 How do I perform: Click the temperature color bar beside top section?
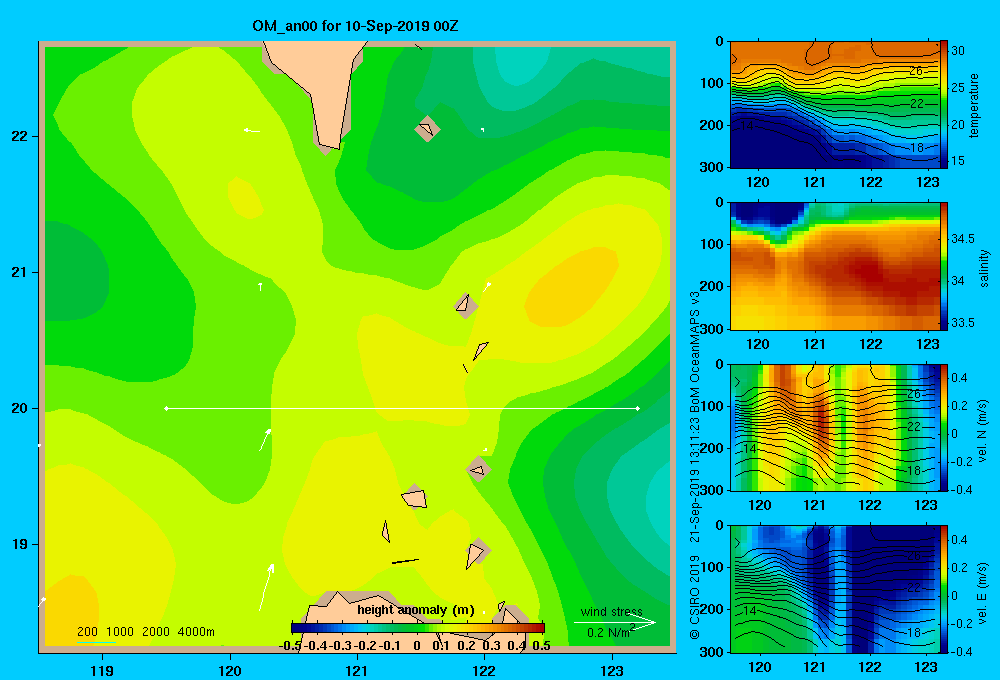(943, 104)
